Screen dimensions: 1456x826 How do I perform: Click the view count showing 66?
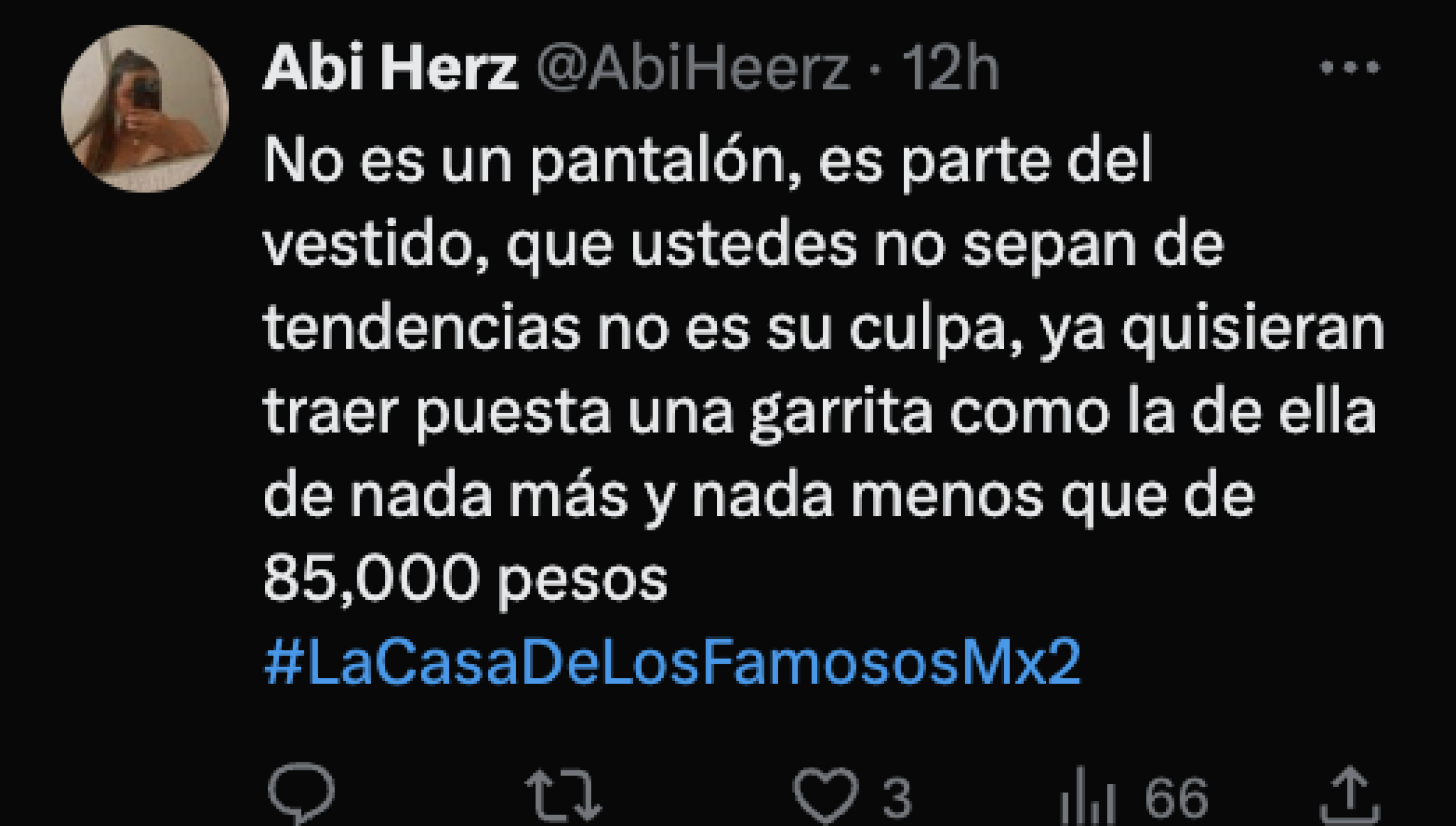pyautogui.click(x=1177, y=797)
